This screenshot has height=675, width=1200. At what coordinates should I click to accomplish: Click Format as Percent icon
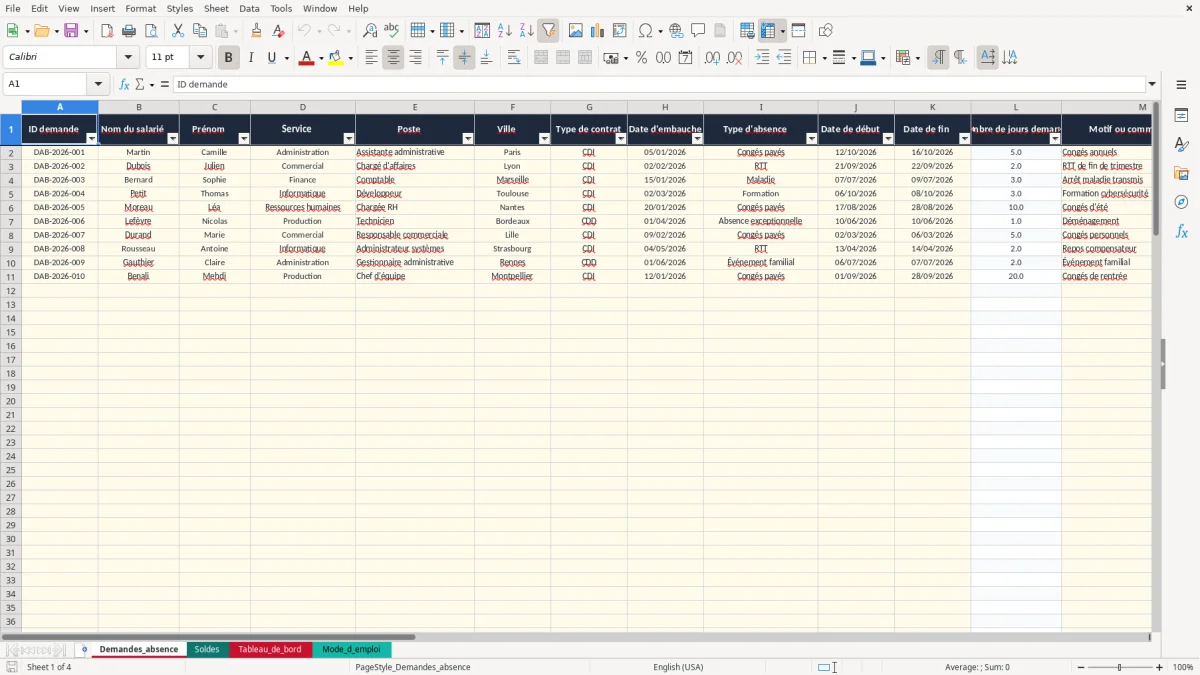pyautogui.click(x=641, y=58)
